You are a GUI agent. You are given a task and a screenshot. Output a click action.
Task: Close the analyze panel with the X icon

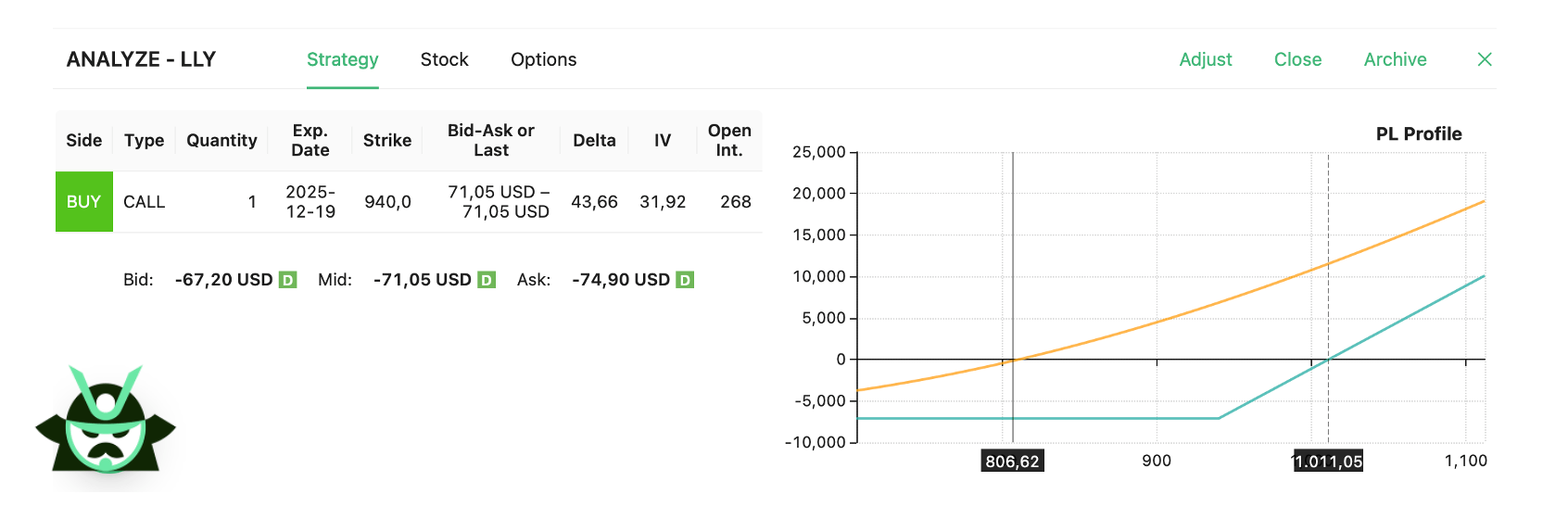(x=1485, y=59)
